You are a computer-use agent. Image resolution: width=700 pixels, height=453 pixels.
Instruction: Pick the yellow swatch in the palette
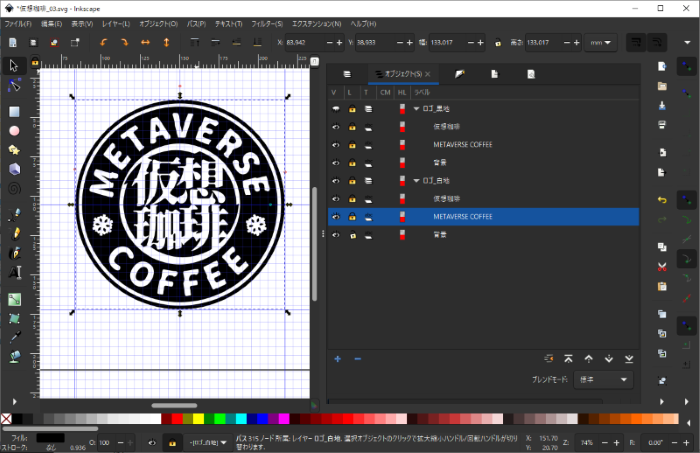click(199, 419)
